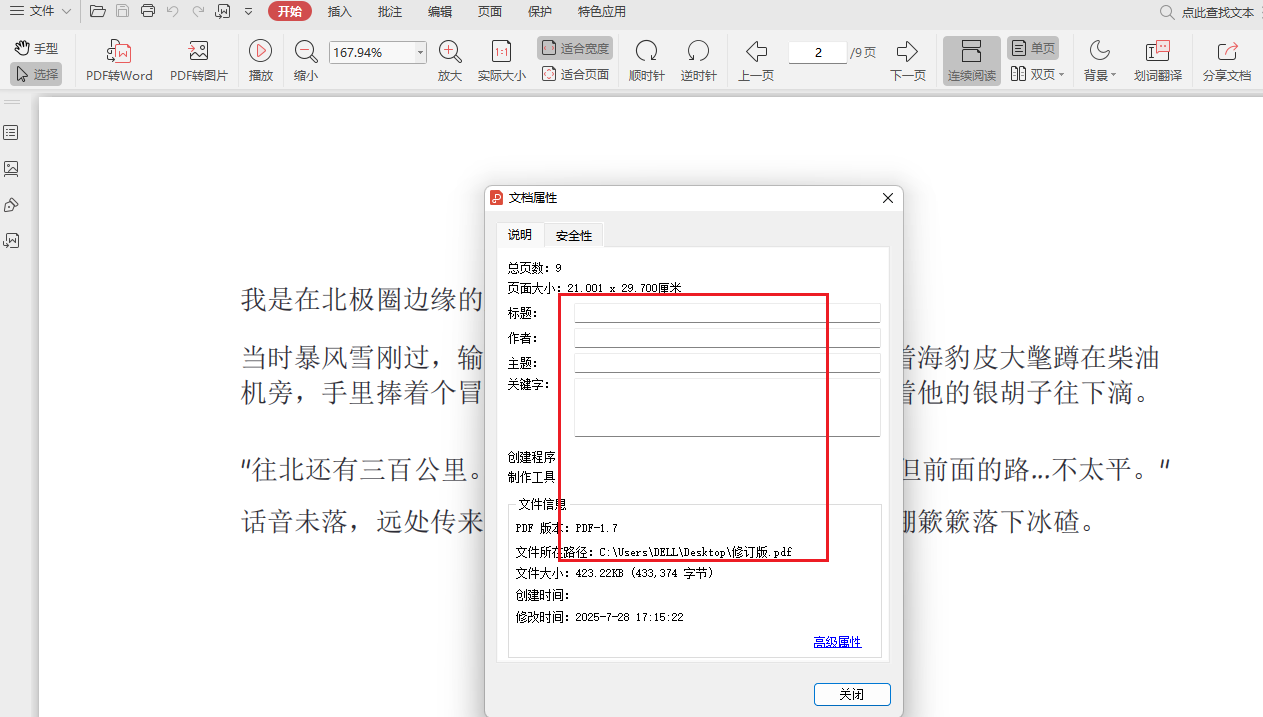Open the zoom percentage dropdown
Viewport: 1263px width, 717px height.
[x=419, y=51]
